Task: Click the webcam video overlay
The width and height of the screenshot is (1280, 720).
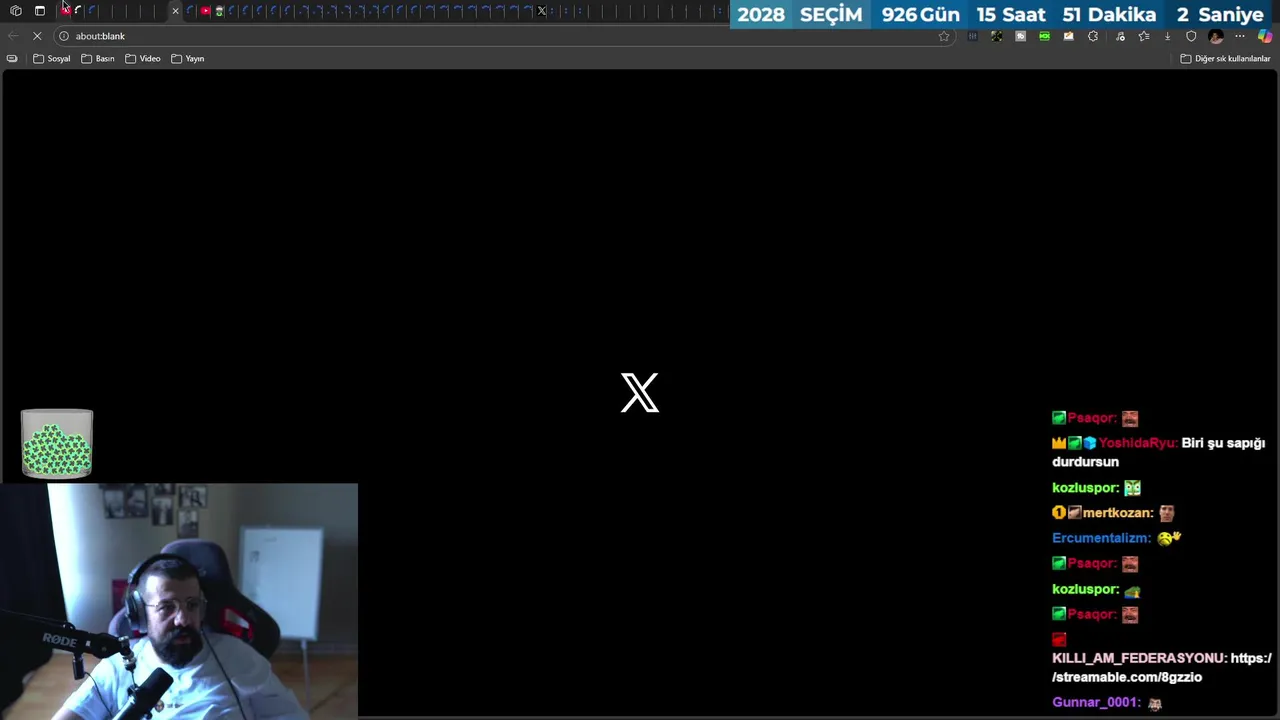Action: click(x=179, y=601)
